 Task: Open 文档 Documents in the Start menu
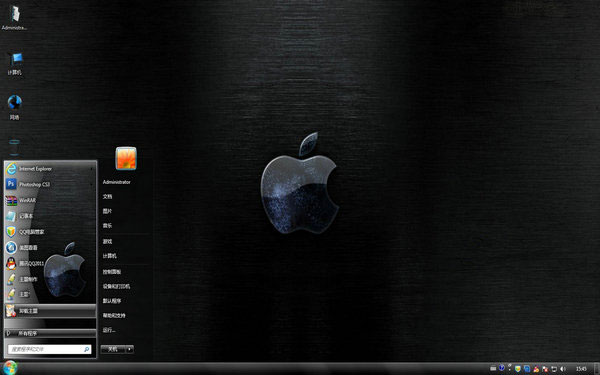coord(107,196)
